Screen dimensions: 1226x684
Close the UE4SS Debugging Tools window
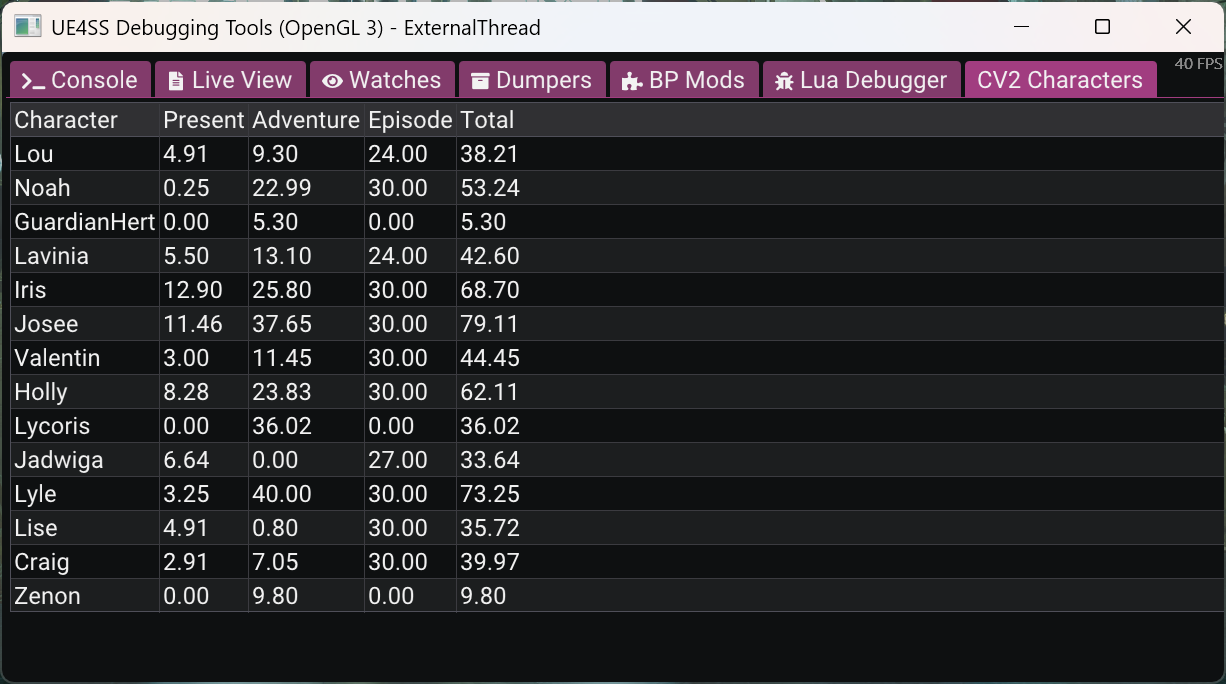1183,27
